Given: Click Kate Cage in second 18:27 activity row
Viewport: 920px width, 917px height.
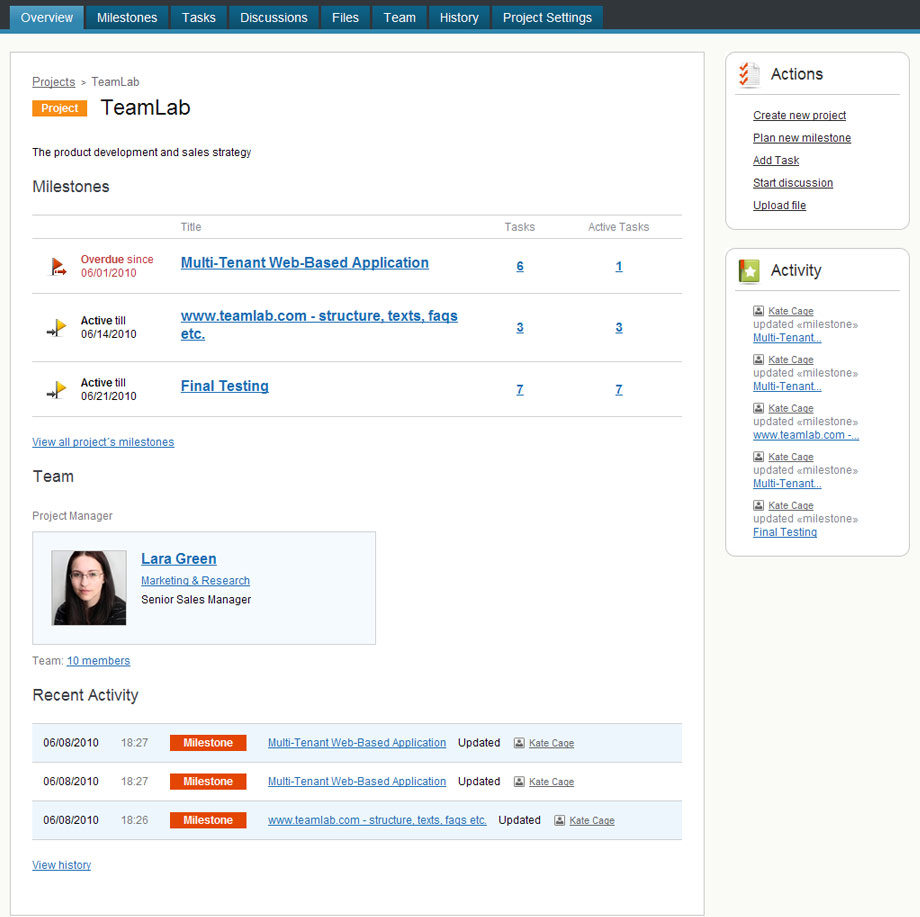Looking at the screenshot, I should [552, 782].
